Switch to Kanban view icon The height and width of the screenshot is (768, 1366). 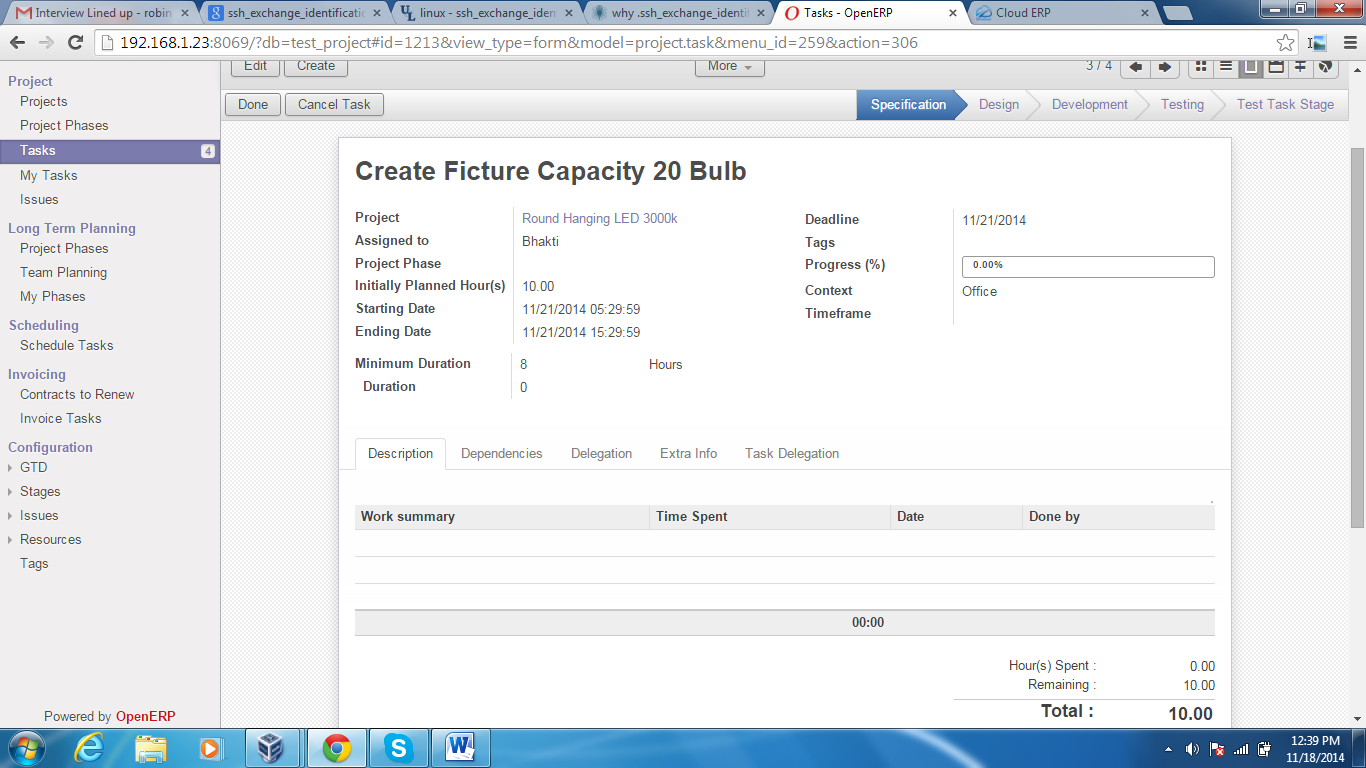pyautogui.click(x=1201, y=67)
